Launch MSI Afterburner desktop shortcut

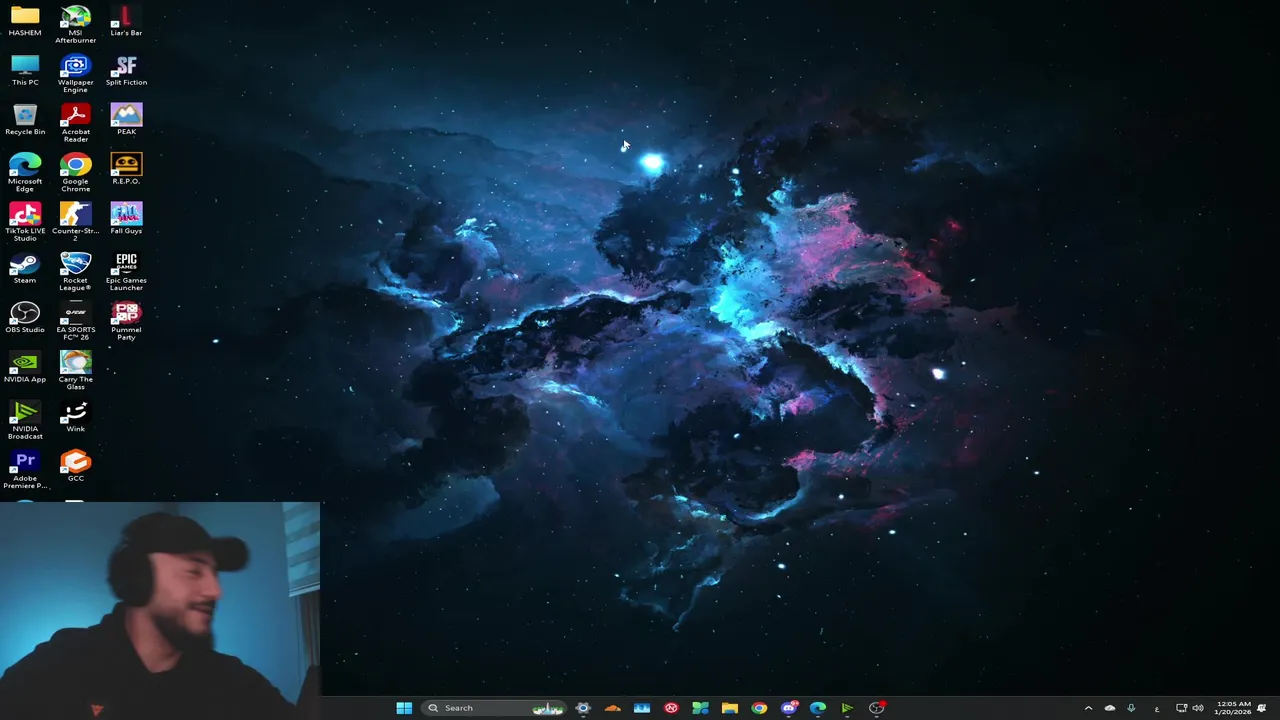(75, 24)
